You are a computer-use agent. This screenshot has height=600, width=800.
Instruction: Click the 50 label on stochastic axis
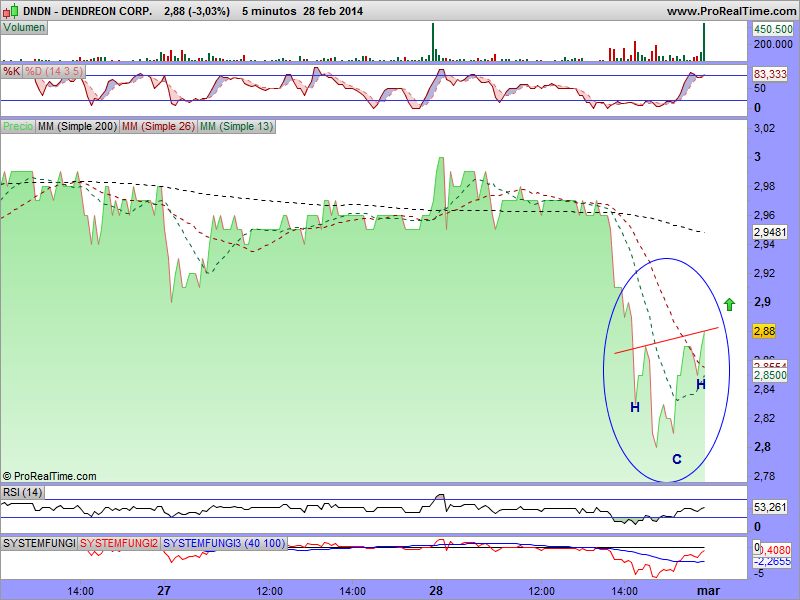coord(760,88)
